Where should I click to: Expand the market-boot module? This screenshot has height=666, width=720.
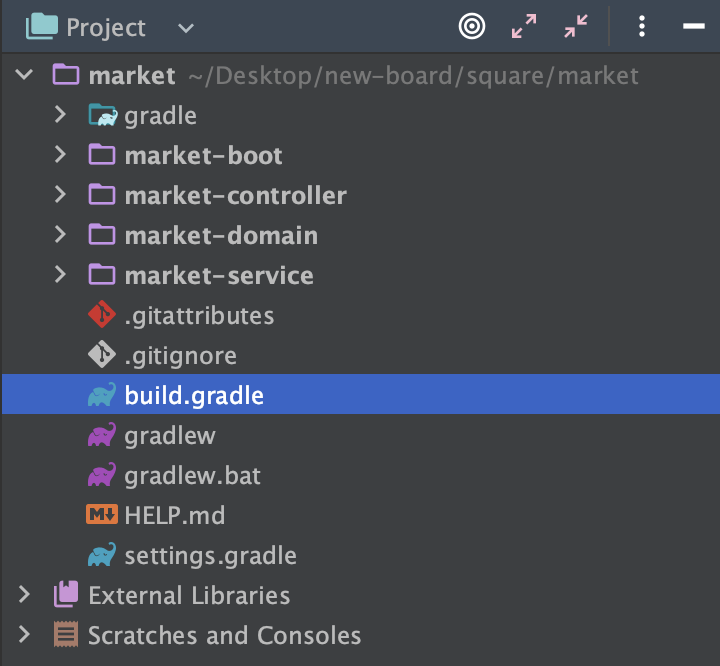point(60,154)
